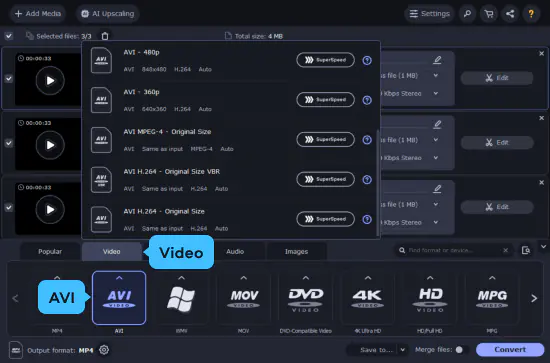This screenshot has height=363, width=550.
Task: Select the WMV Windows format icon
Action: tap(181, 298)
